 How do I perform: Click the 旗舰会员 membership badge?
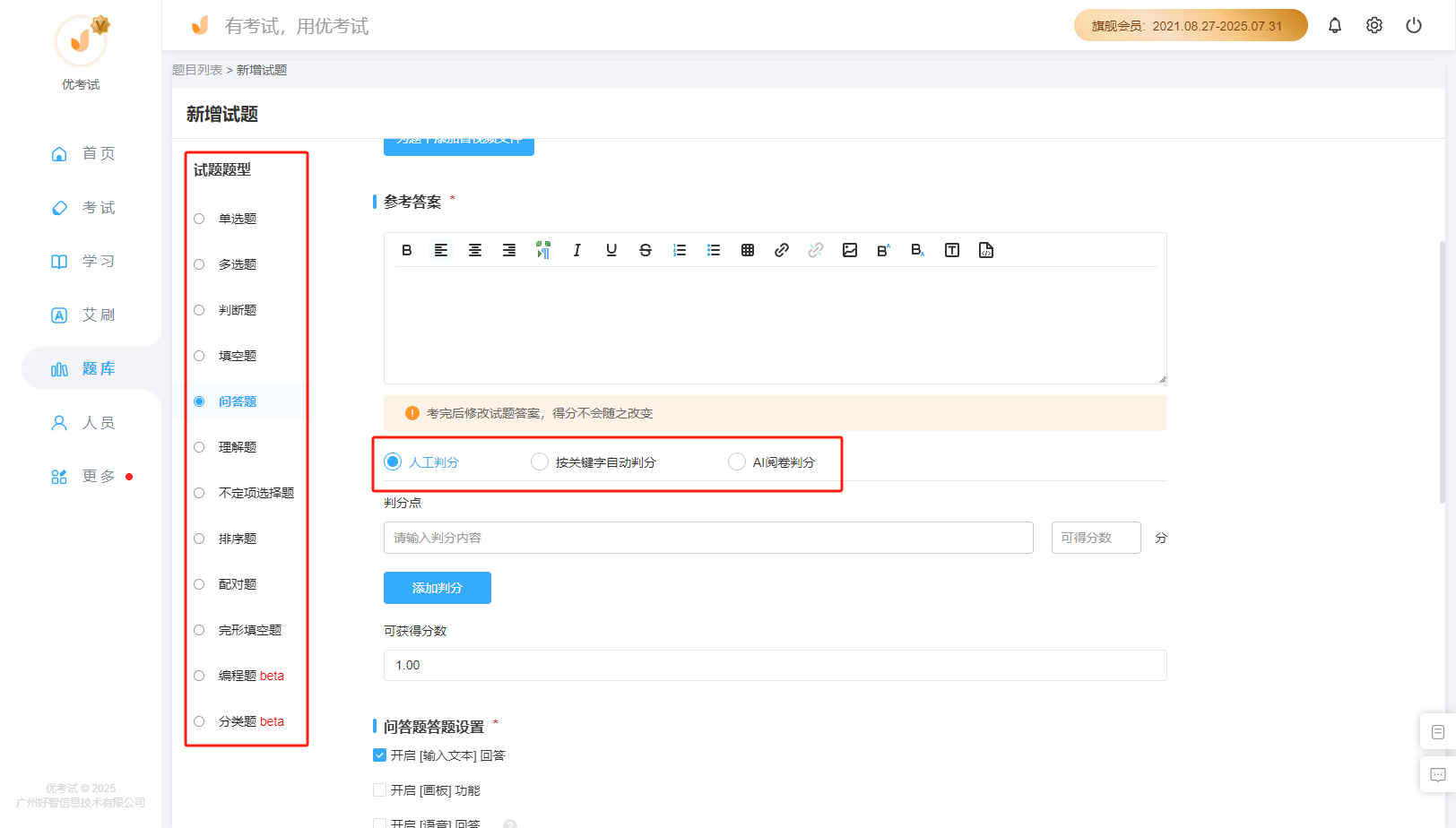[x=1191, y=25]
